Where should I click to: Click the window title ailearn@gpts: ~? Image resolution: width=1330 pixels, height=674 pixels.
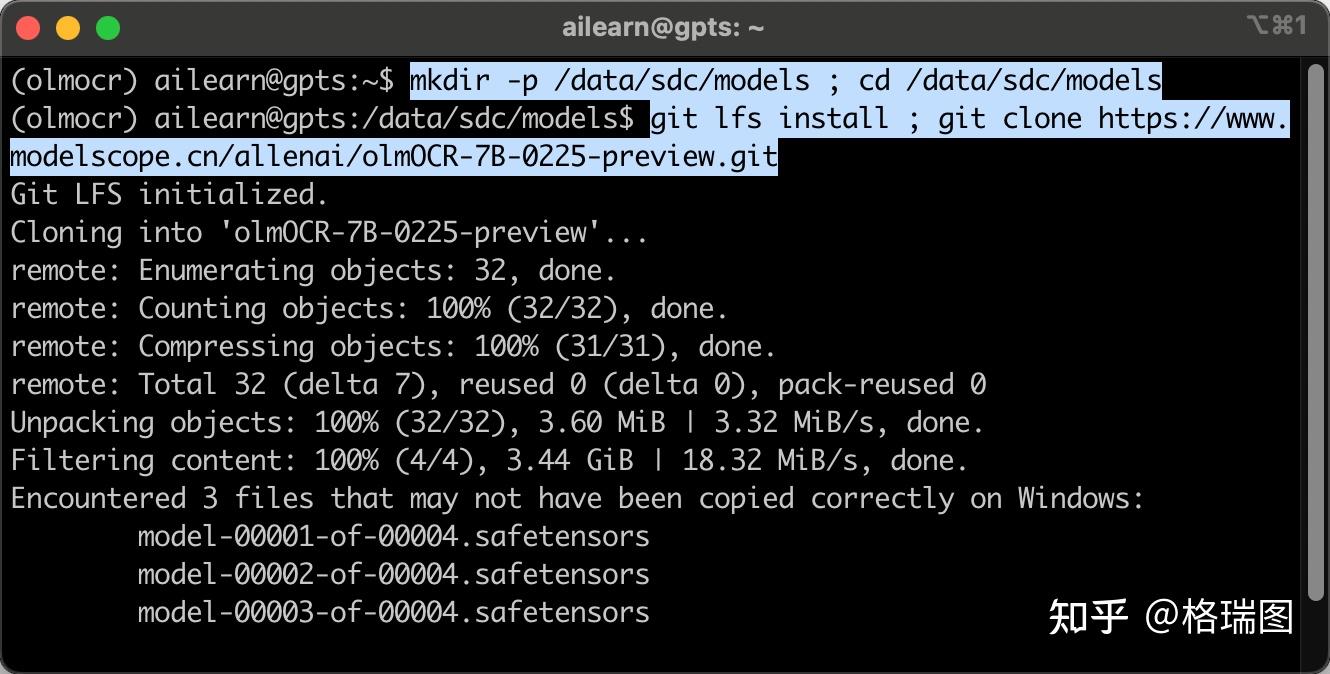[663, 27]
